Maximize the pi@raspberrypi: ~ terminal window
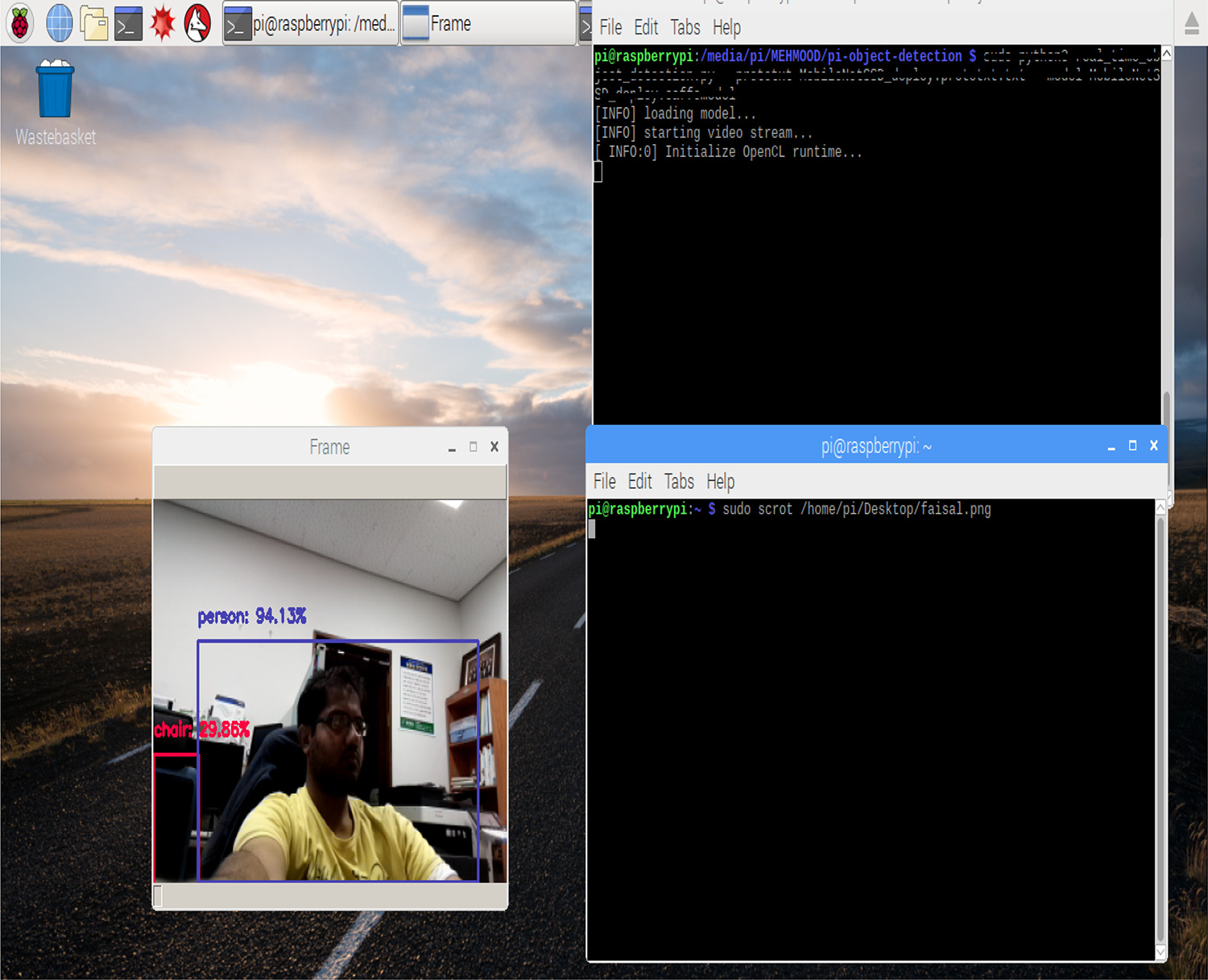The height and width of the screenshot is (980, 1208). [1132, 445]
